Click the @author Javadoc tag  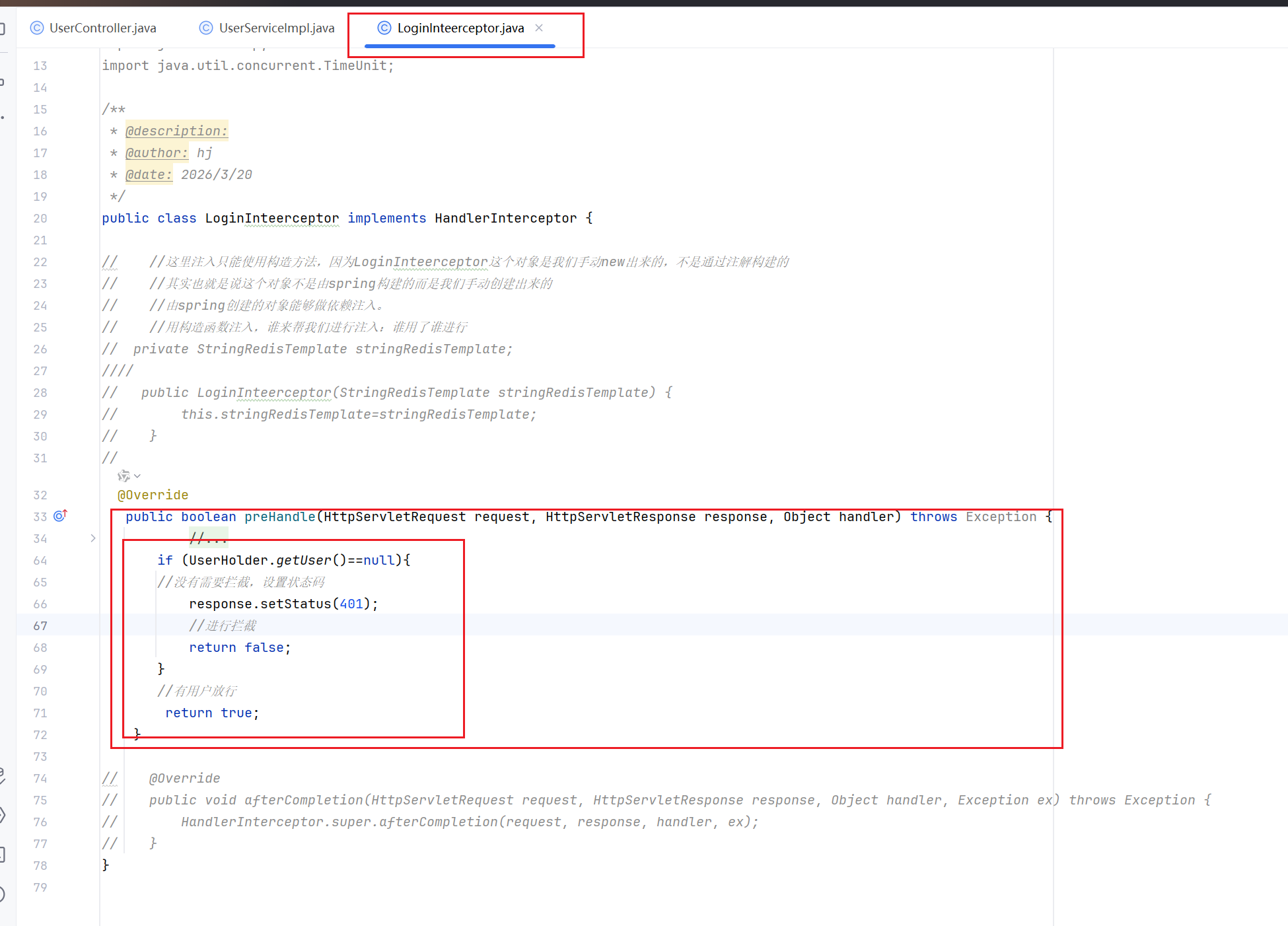click(157, 153)
